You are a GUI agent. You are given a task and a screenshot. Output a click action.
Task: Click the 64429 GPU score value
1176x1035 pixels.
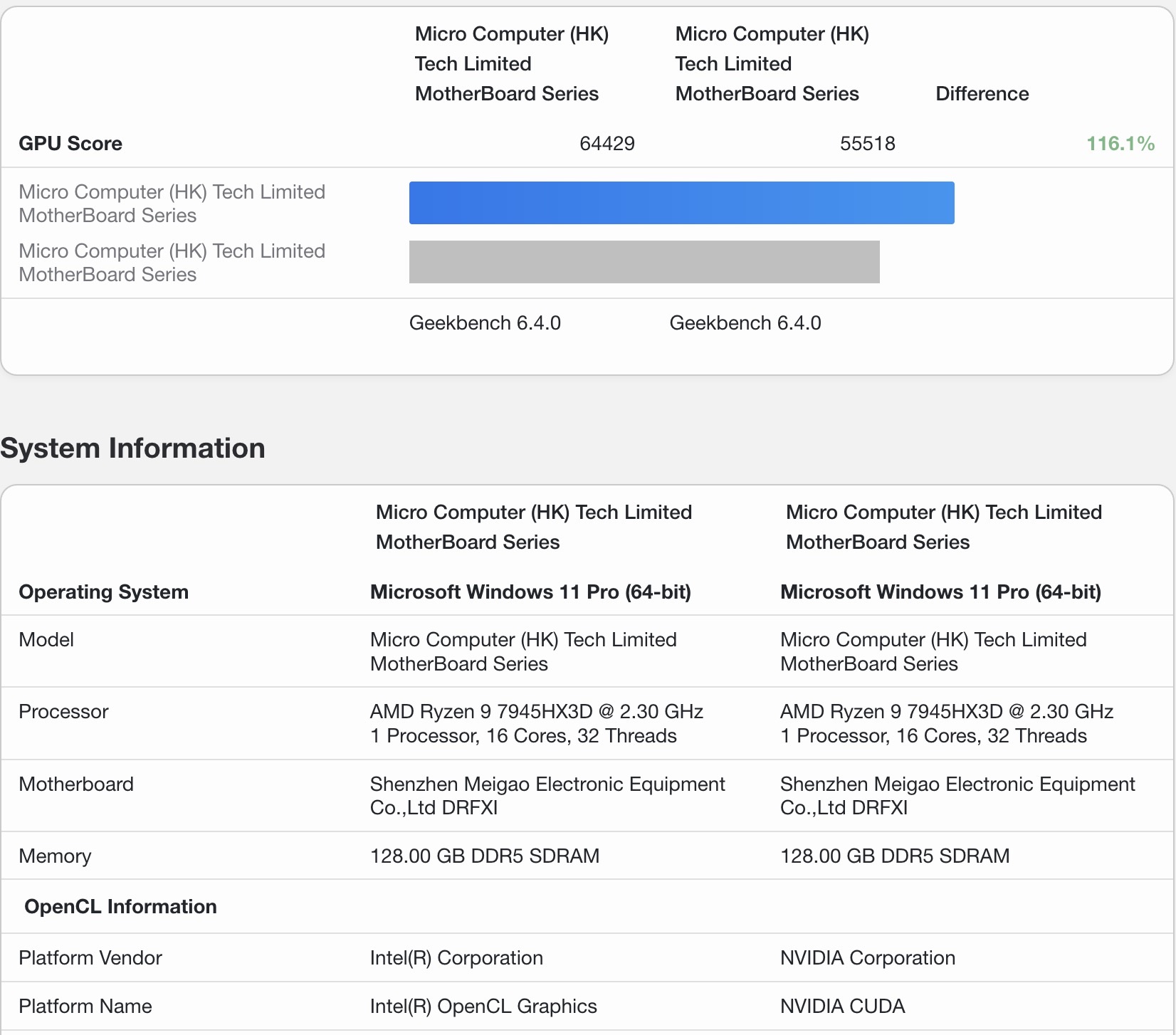coord(607,144)
